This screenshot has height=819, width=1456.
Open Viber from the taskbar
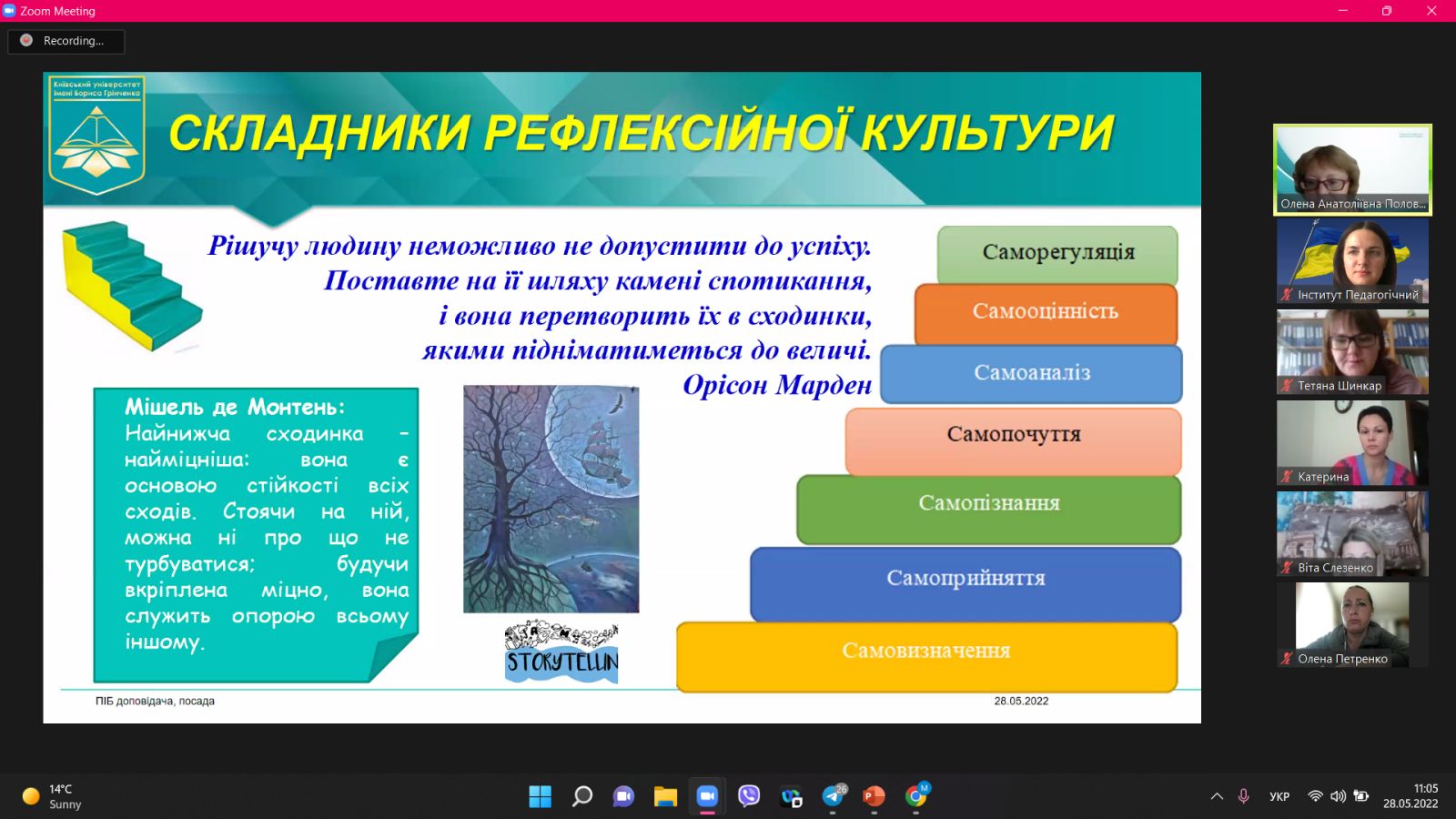coord(749,796)
